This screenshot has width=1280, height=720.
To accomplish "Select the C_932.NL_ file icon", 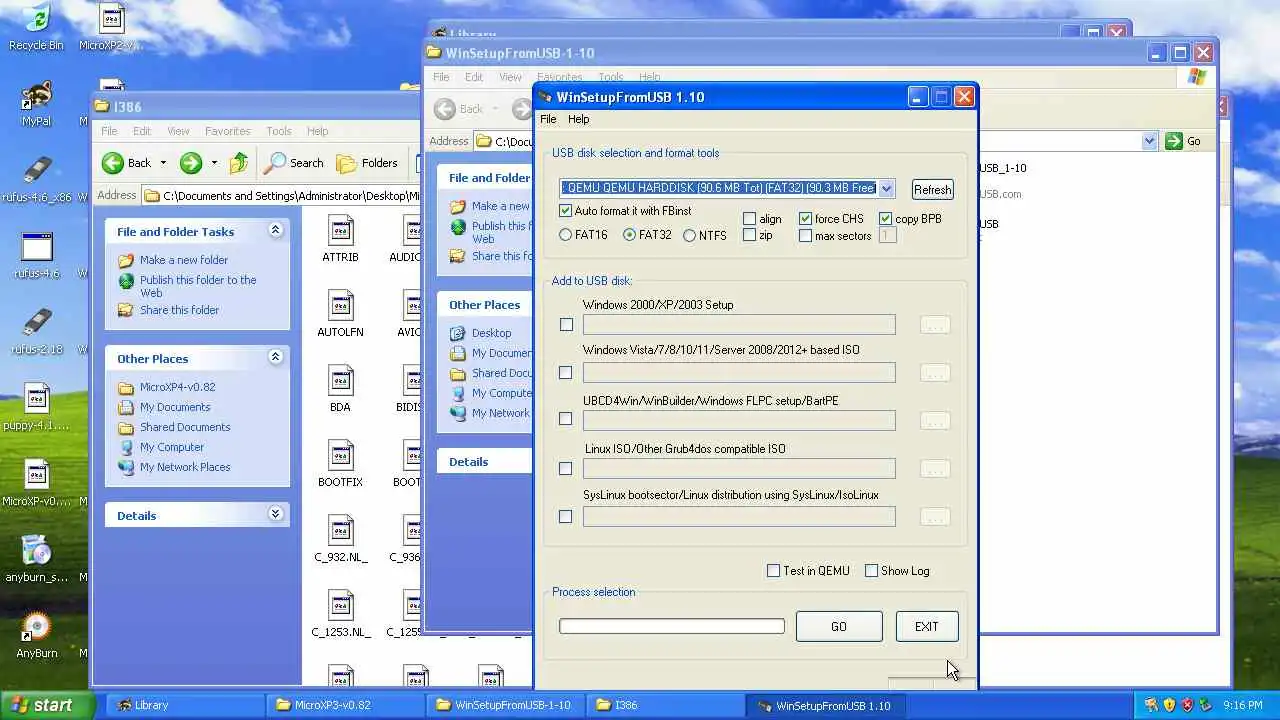I will pyautogui.click(x=340, y=539).
